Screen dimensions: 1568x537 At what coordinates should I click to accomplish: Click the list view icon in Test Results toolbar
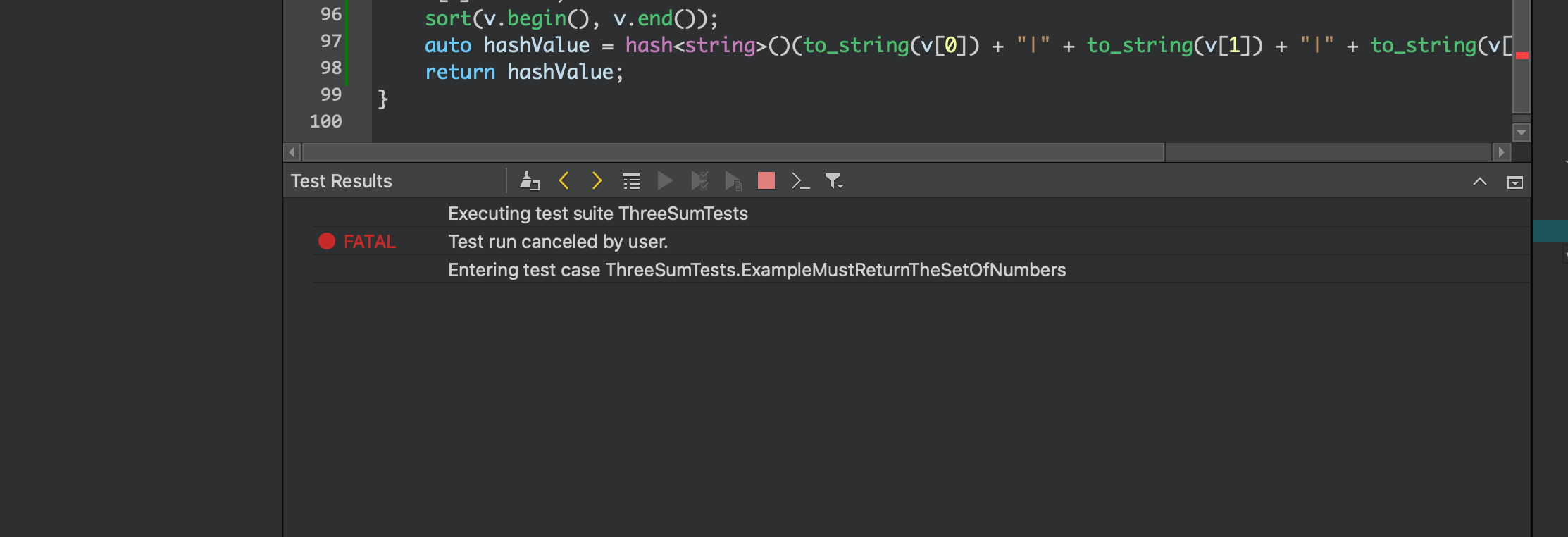pyautogui.click(x=631, y=181)
